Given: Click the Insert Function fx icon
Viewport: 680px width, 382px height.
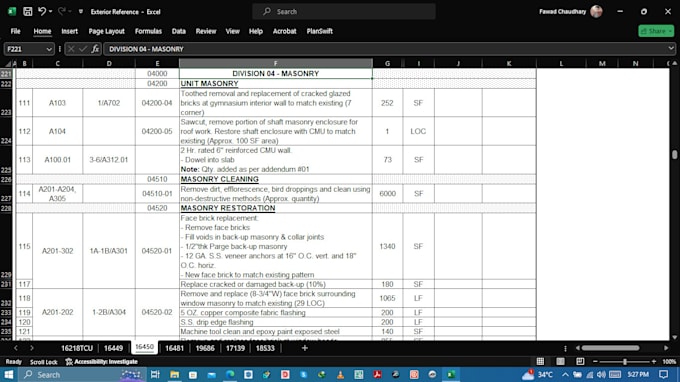Looking at the screenshot, I should (x=95, y=49).
